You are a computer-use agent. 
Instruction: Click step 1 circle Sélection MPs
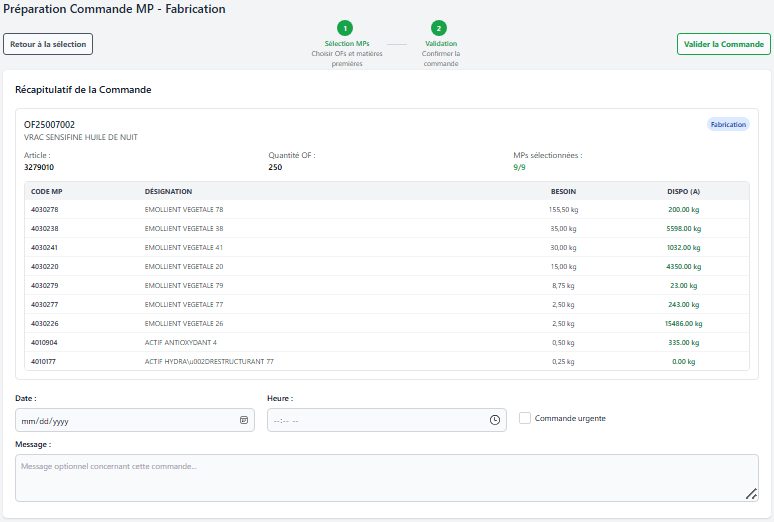pyautogui.click(x=345, y=28)
